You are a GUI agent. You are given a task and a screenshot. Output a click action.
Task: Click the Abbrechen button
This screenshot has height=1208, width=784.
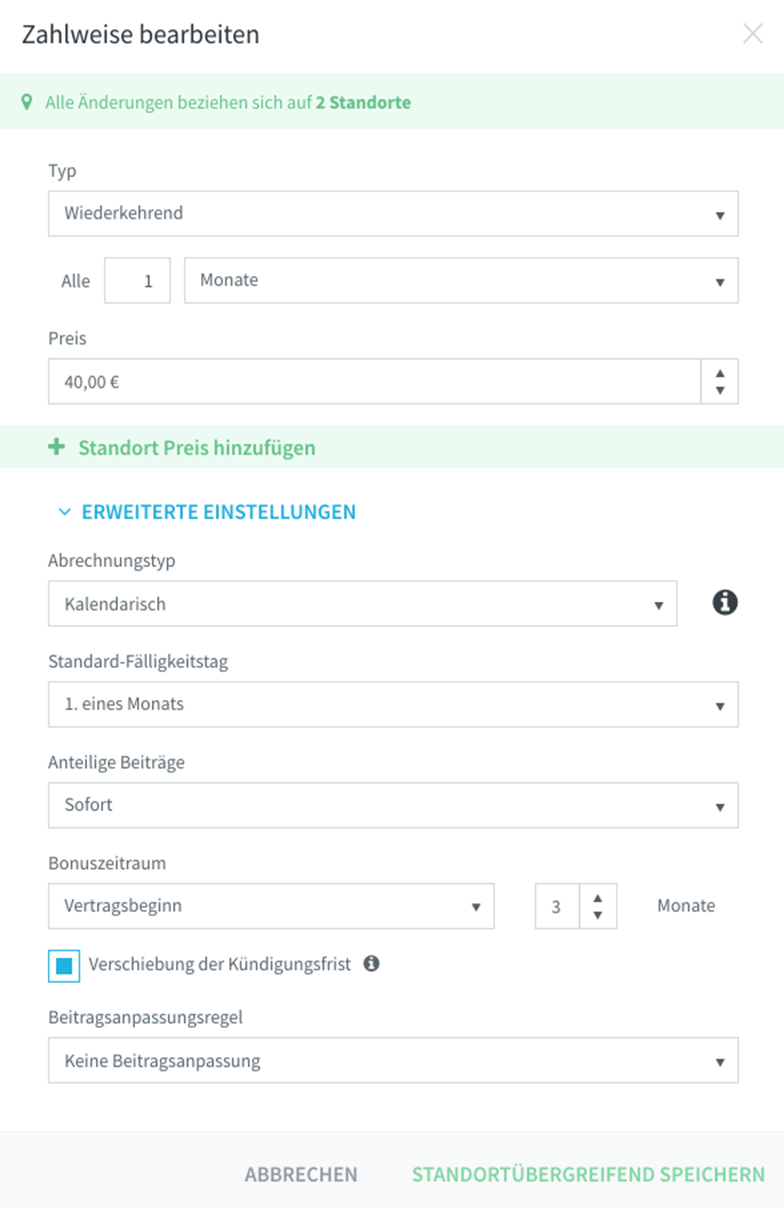pyautogui.click(x=301, y=1174)
